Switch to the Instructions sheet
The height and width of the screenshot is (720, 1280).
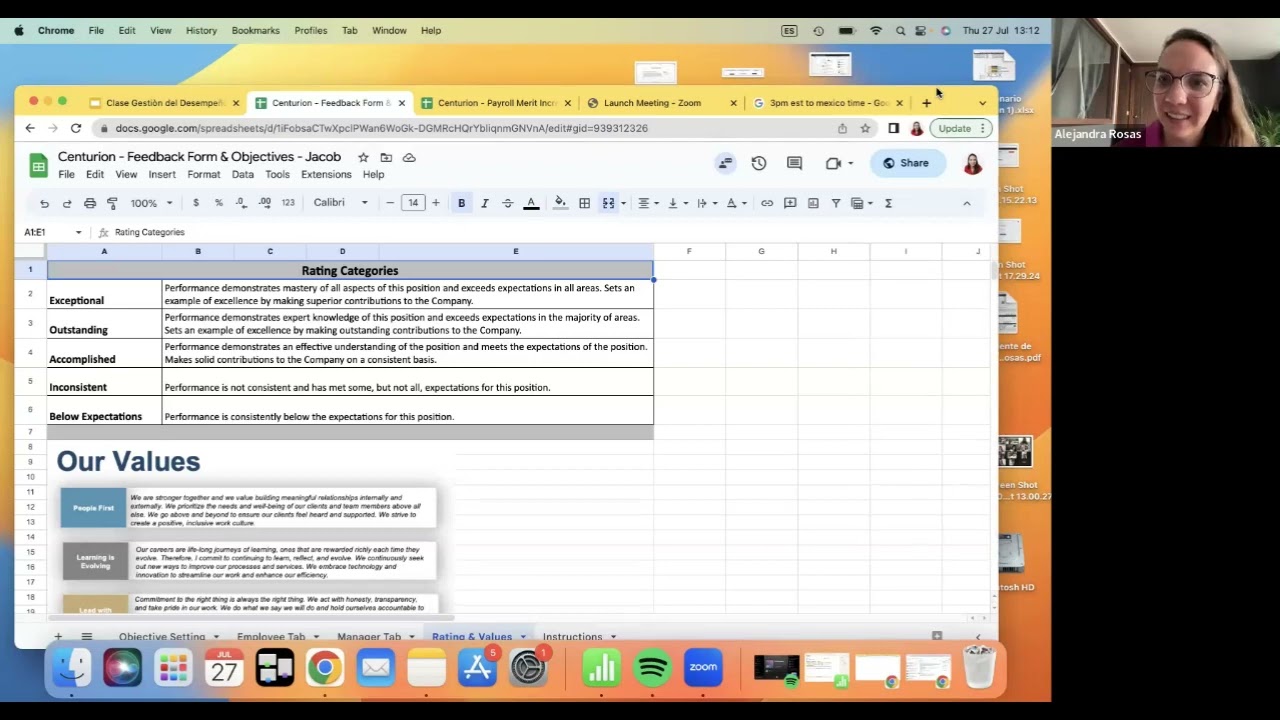[x=572, y=637]
